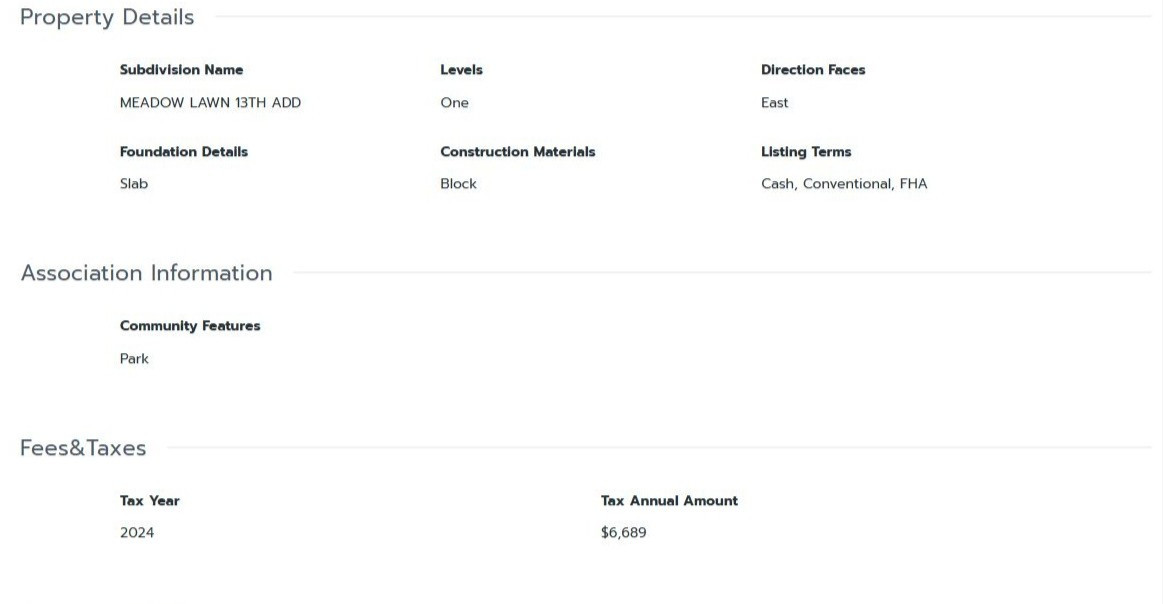Select the 'Park' community feature value
Image resolution: width=1163 pixels, height=604 pixels.
coord(134,359)
